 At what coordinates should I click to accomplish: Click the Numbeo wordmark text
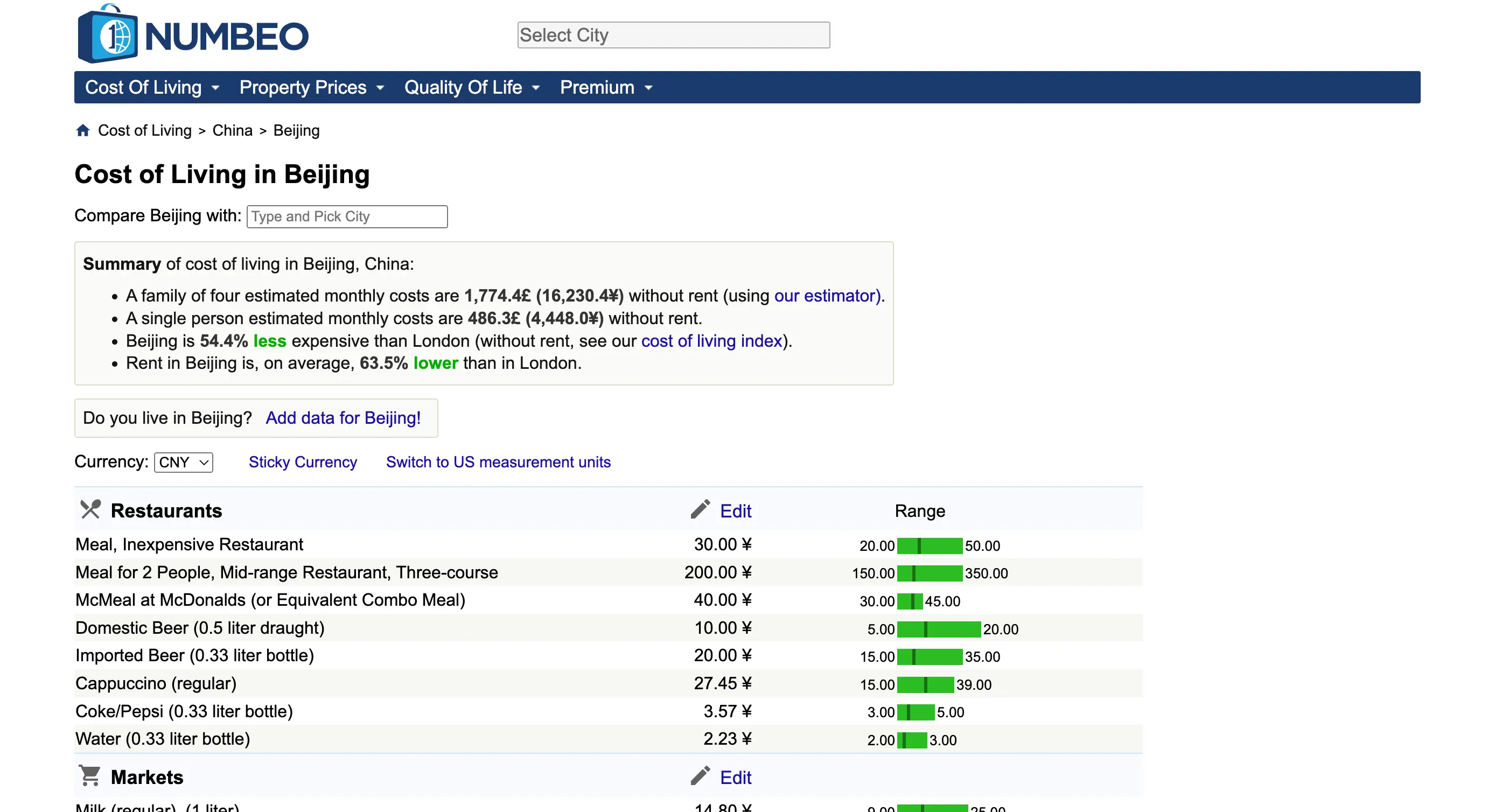(226, 37)
